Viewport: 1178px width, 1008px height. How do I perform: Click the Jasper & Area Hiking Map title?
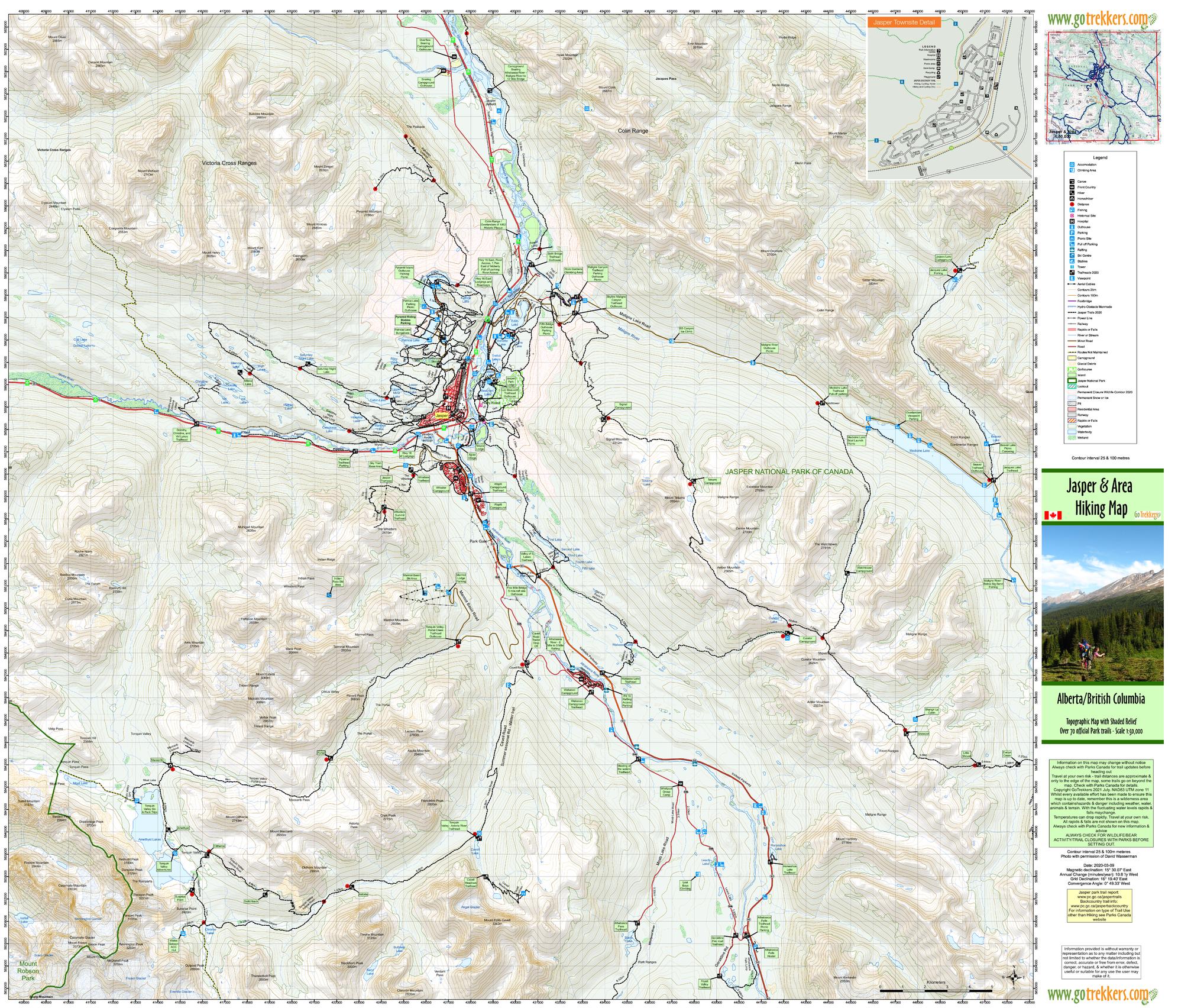pos(1099,497)
